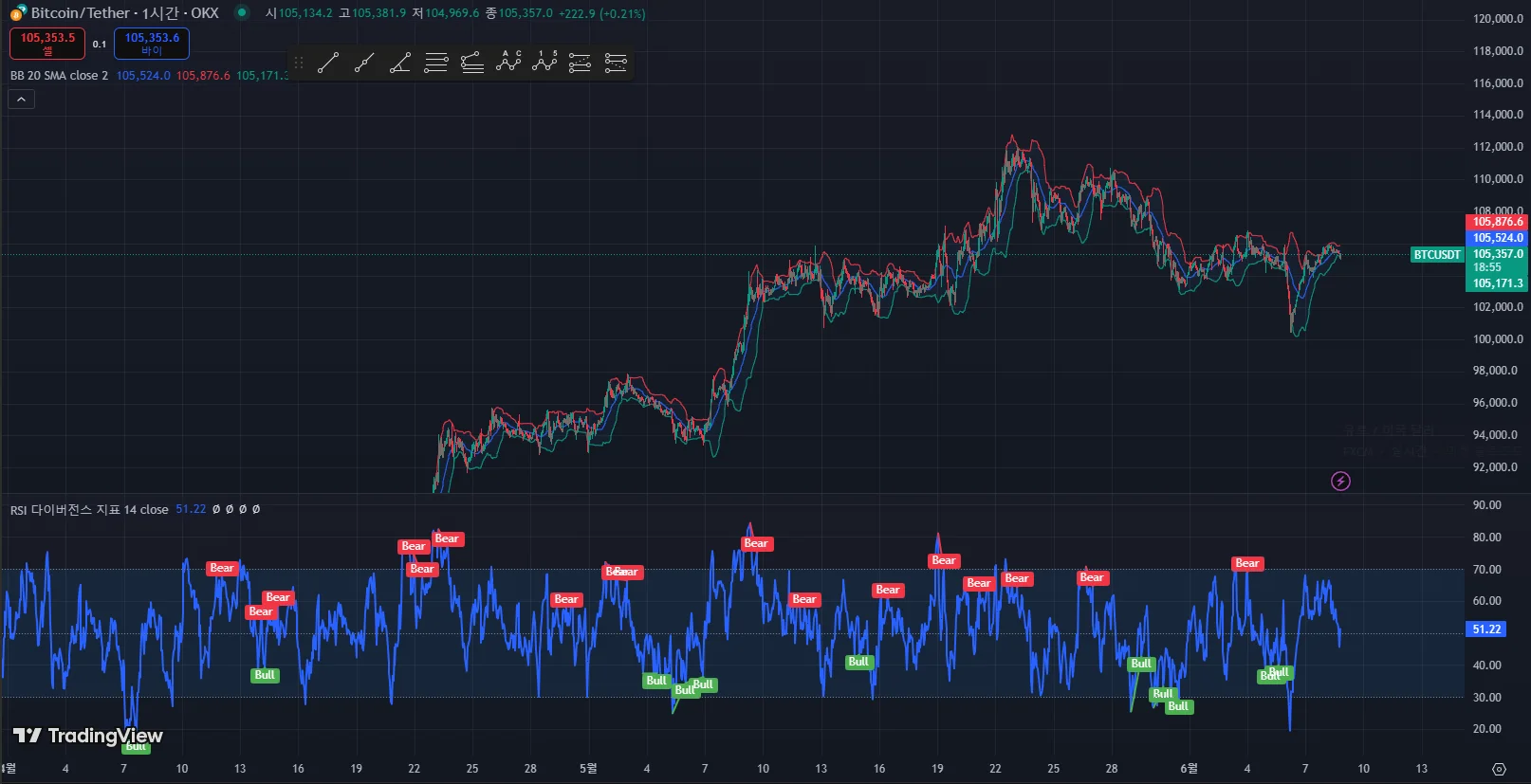1531x784 pixels.
Task: Select the Trend Line drawing tool
Action: point(328,64)
